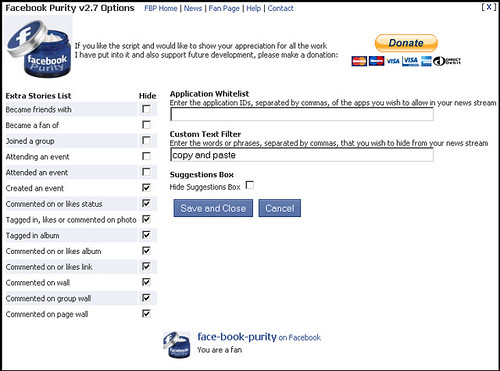Click the yellow Donate button

[x=406, y=43]
